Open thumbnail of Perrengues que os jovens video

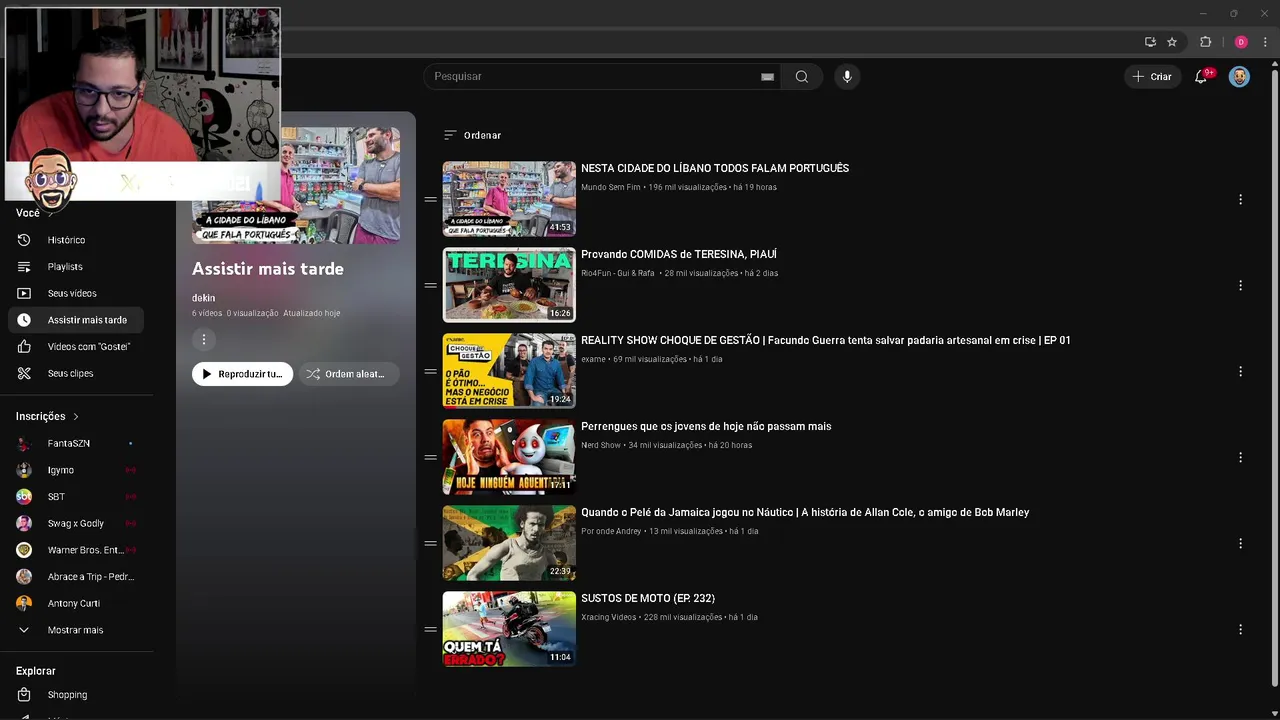click(x=509, y=457)
